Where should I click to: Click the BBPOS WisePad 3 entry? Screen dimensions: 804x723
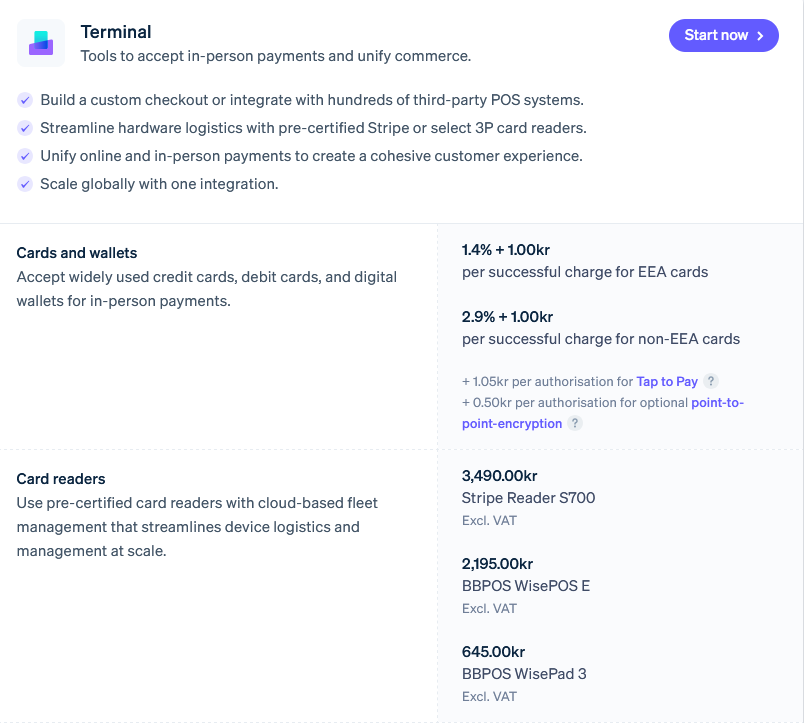click(x=524, y=673)
